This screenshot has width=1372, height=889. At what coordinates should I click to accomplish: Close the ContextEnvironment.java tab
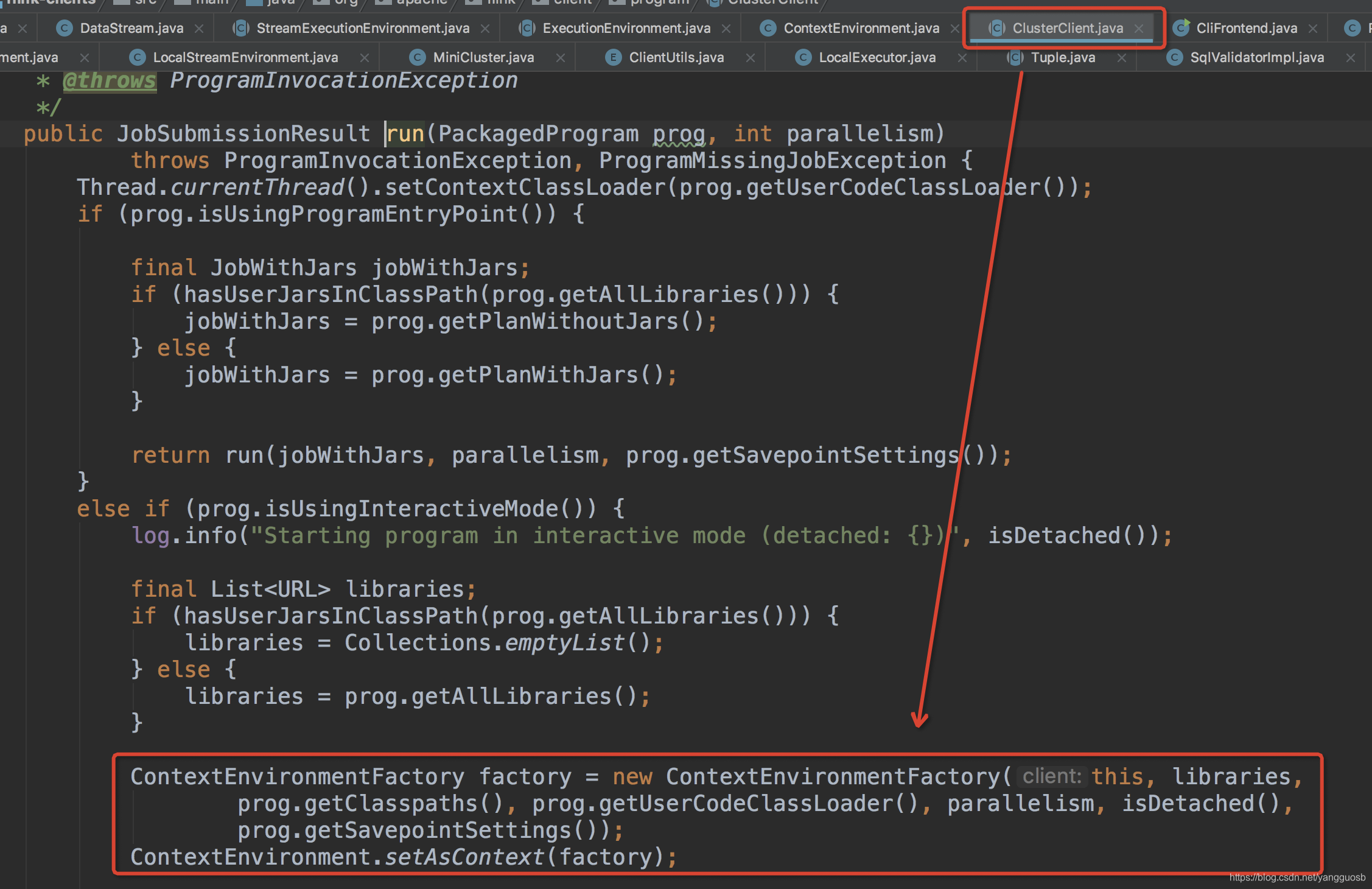954,29
